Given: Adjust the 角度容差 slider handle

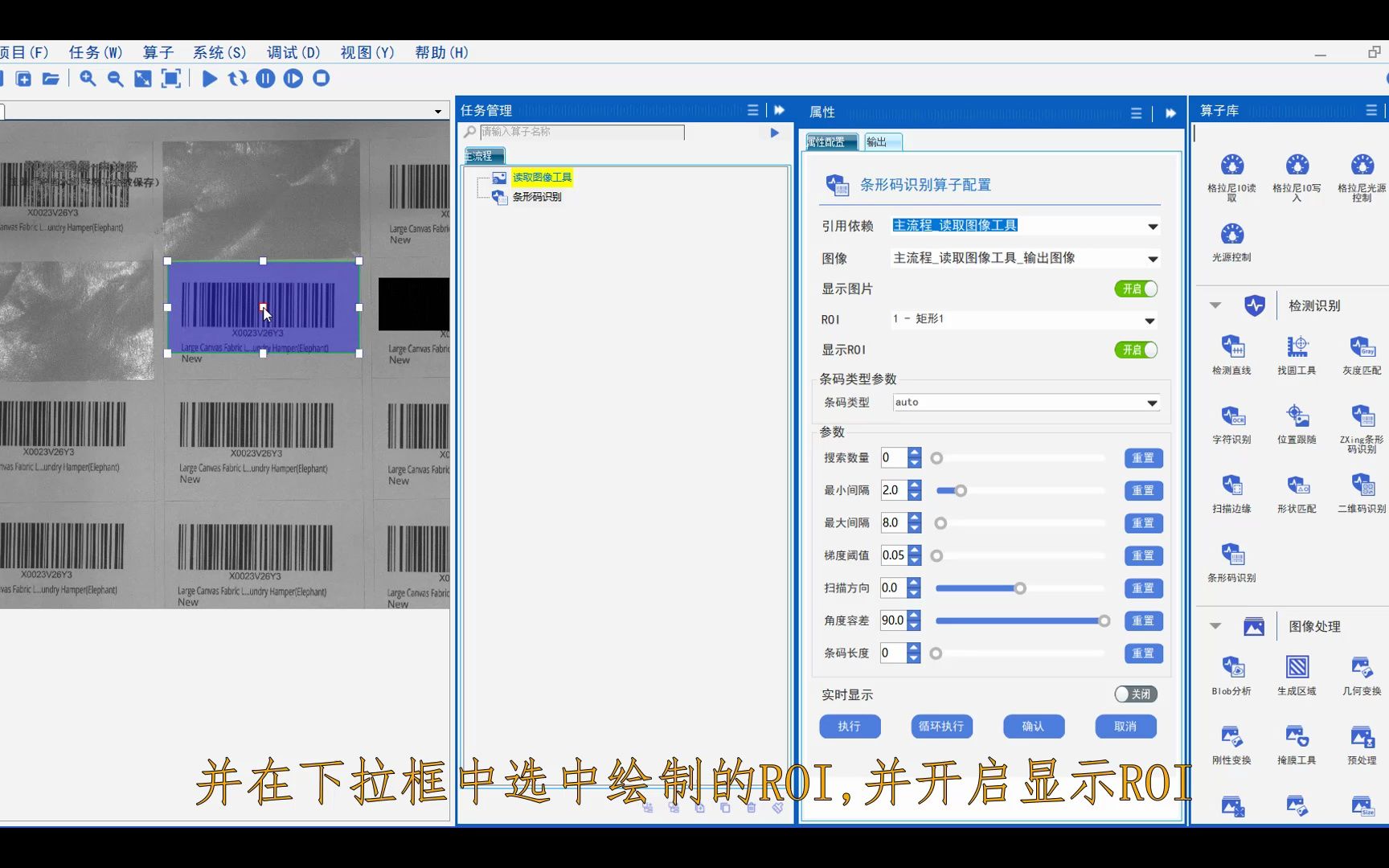Looking at the screenshot, I should click(x=1104, y=621).
